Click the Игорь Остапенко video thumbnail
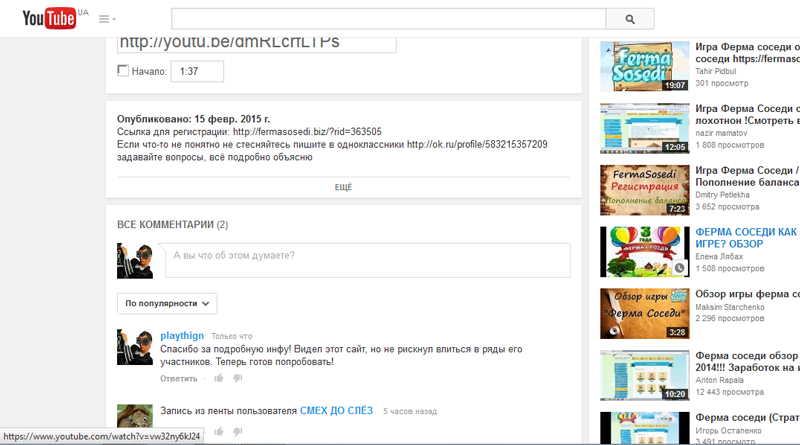 tap(644, 428)
